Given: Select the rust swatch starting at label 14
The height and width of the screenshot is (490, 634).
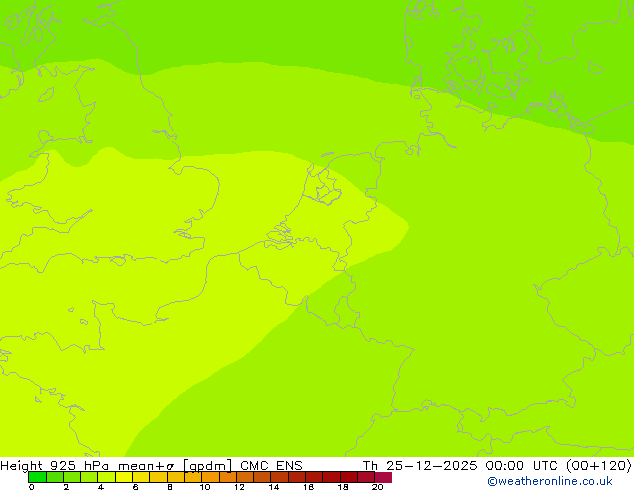Looking at the screenshot, I should [x=280, y=477].
